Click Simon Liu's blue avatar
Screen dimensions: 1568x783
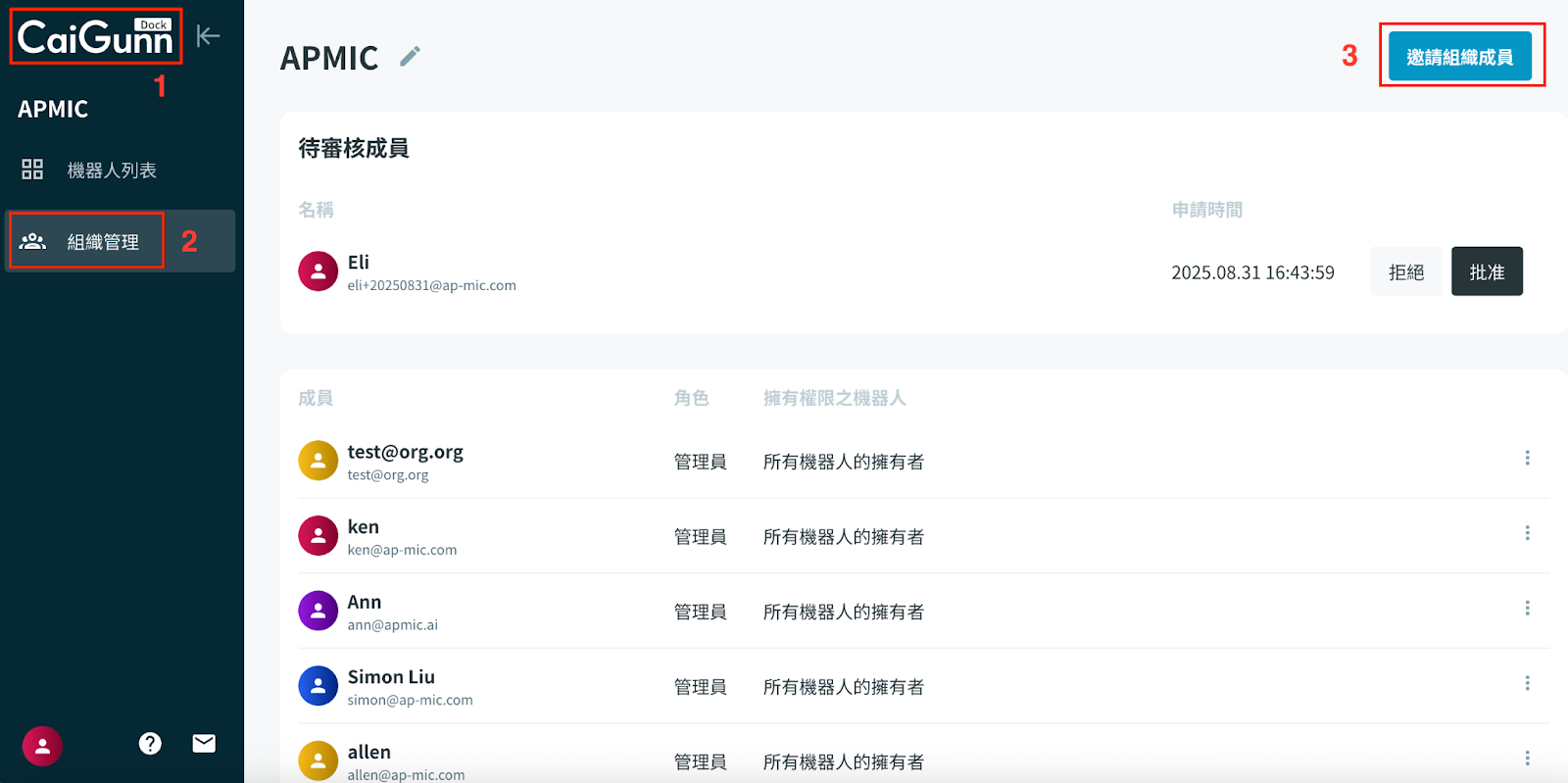tap(318, 686)
